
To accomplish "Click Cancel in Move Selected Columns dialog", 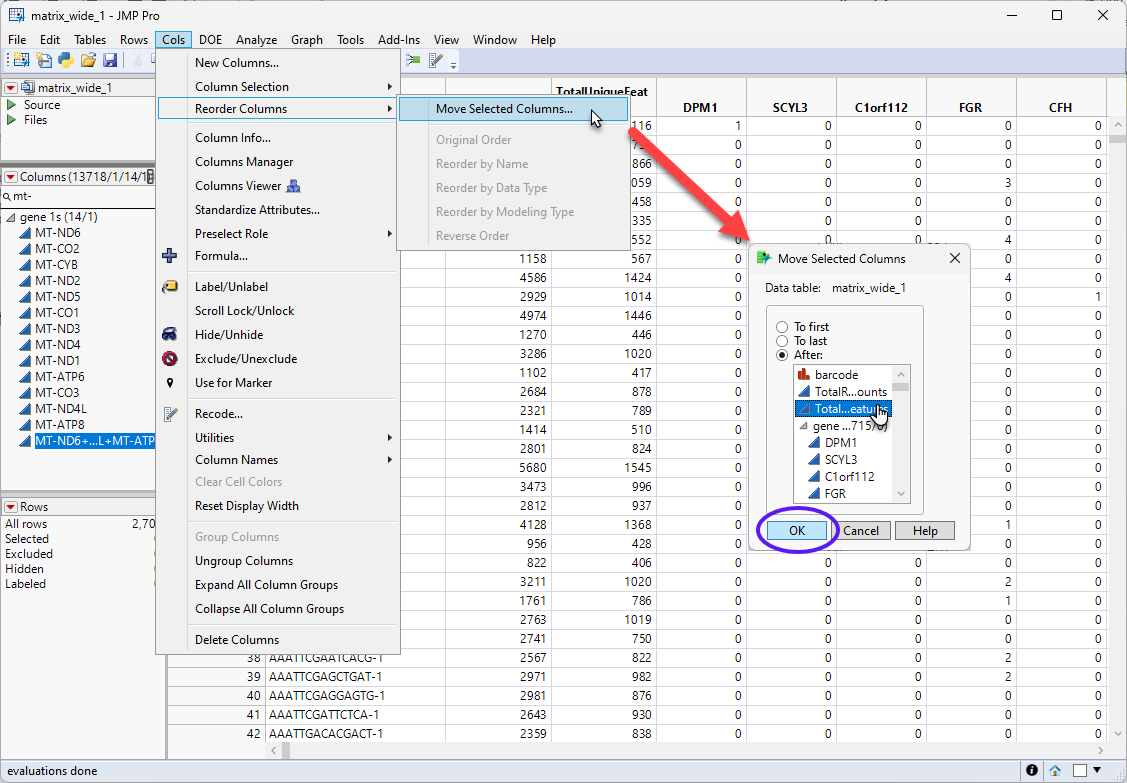I will pos(860,531).
